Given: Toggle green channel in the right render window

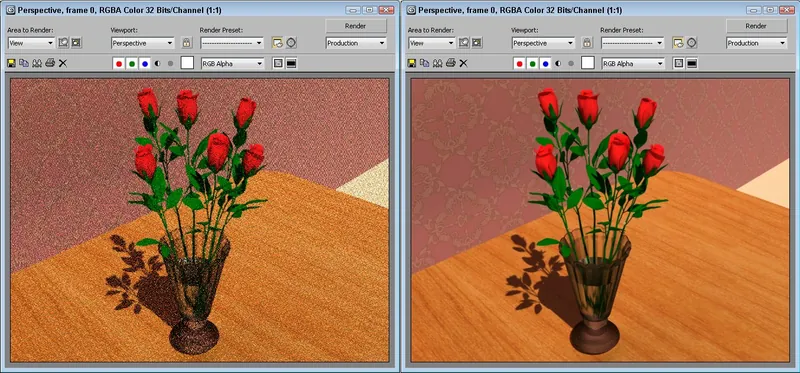Looking at the screenshot, I should pyautogui.click(x=533, y=63).
